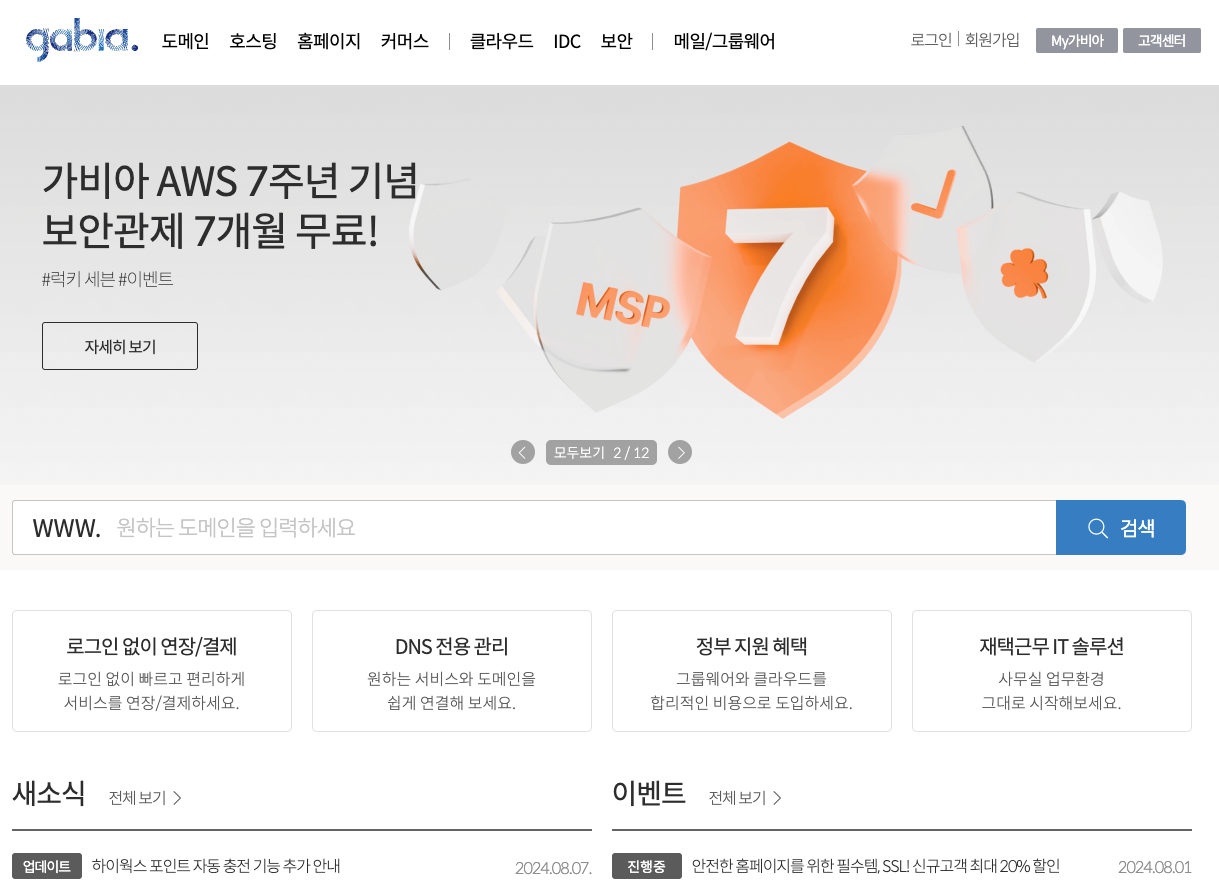
Task: Go to next banner slide arrow
Action: [x=680, y=452]
